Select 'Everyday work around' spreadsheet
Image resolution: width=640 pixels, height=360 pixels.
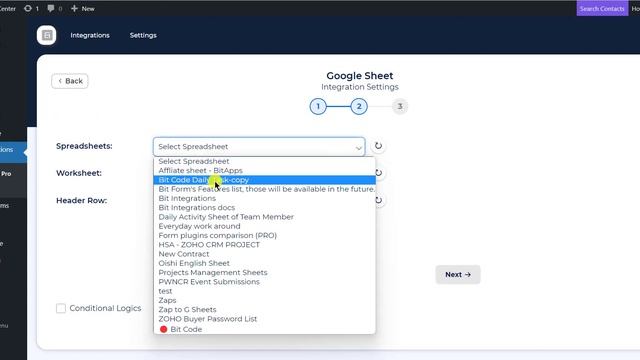[264, 226]
